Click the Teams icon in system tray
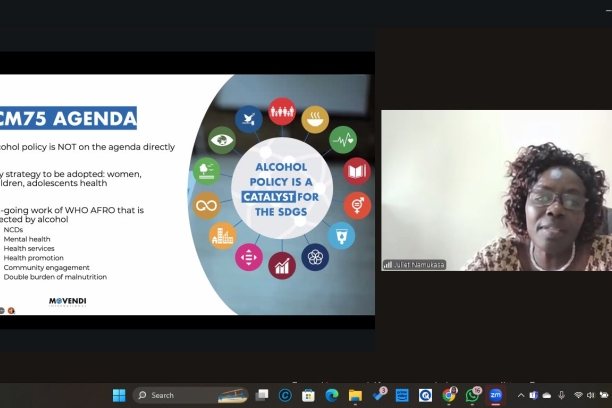This screenshot has width=612, height=408. pos(533,395)
